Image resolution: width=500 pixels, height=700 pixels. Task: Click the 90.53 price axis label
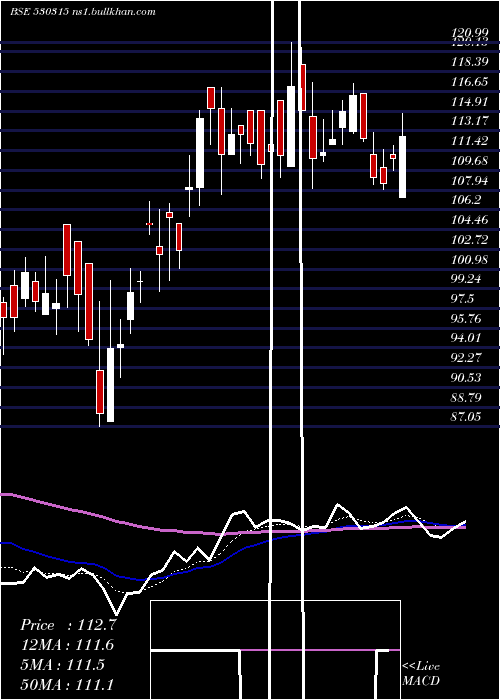(x=466, y=378)
